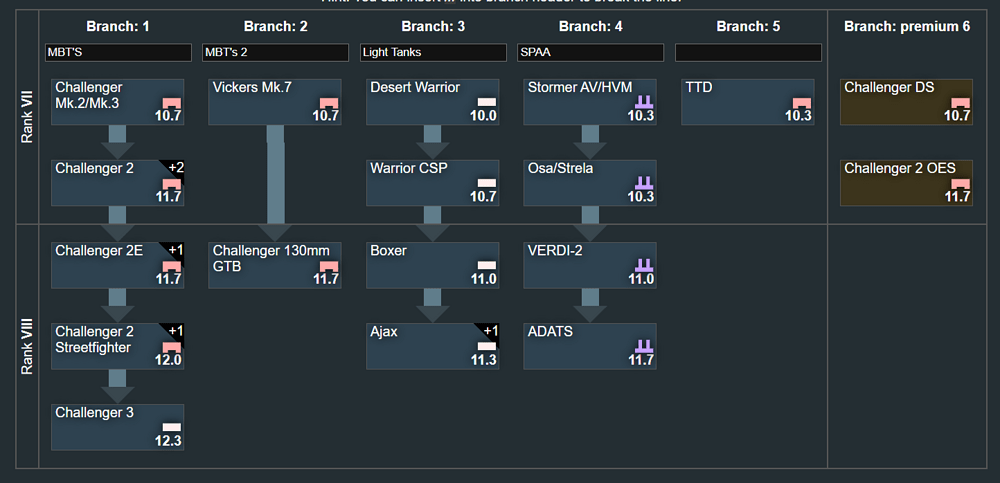Click the "Rank VII" row label
1000x483 pixels.
coord(27,119)
